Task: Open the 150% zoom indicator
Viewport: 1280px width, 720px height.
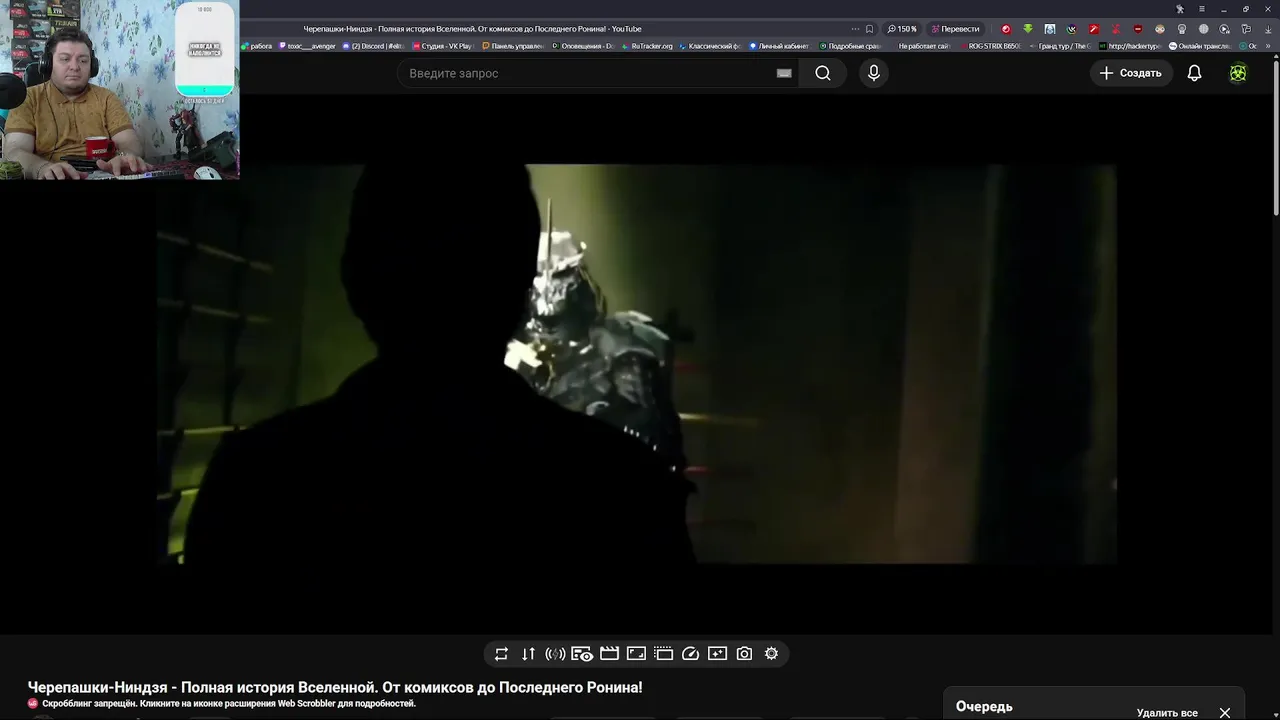Action: pos(901,29)
